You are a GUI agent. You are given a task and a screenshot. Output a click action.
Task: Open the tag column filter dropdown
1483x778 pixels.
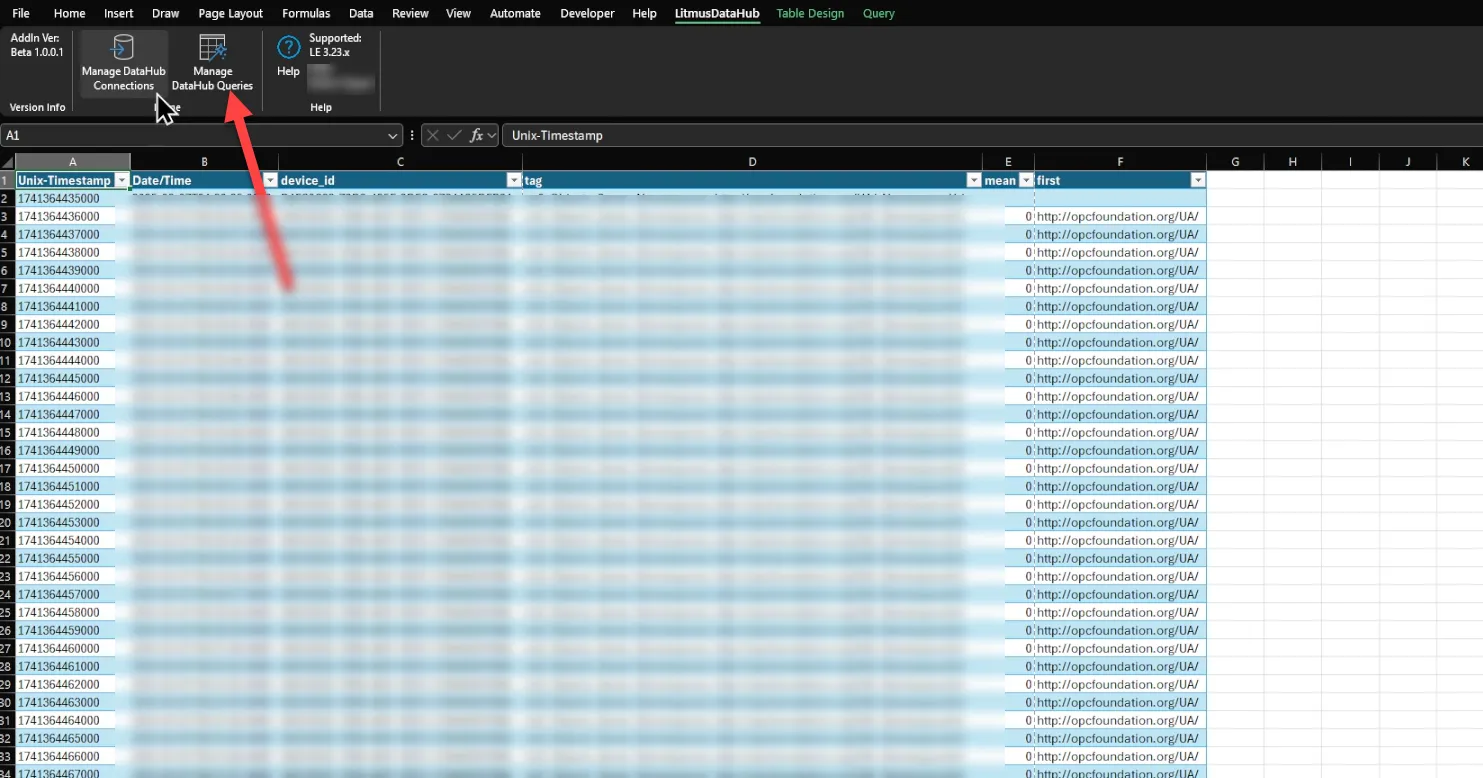tap(974, 180)
